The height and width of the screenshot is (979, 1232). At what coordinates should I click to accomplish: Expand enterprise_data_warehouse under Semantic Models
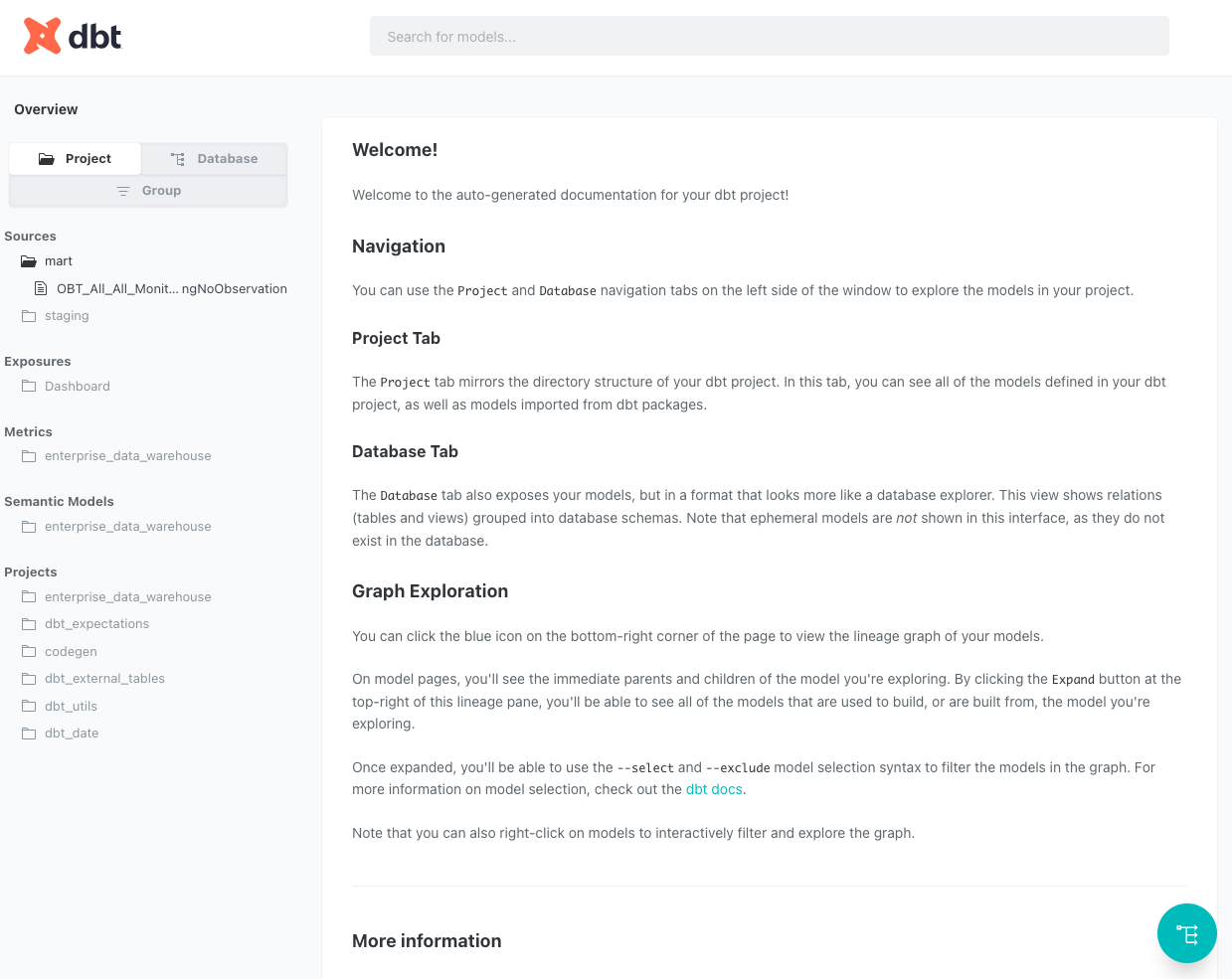(x=127, y=527)
